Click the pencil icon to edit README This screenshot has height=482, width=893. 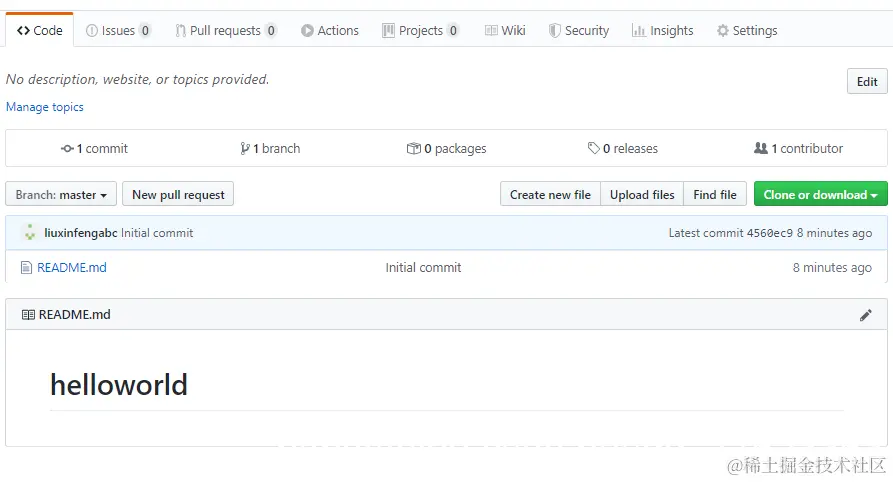[866, 315]
